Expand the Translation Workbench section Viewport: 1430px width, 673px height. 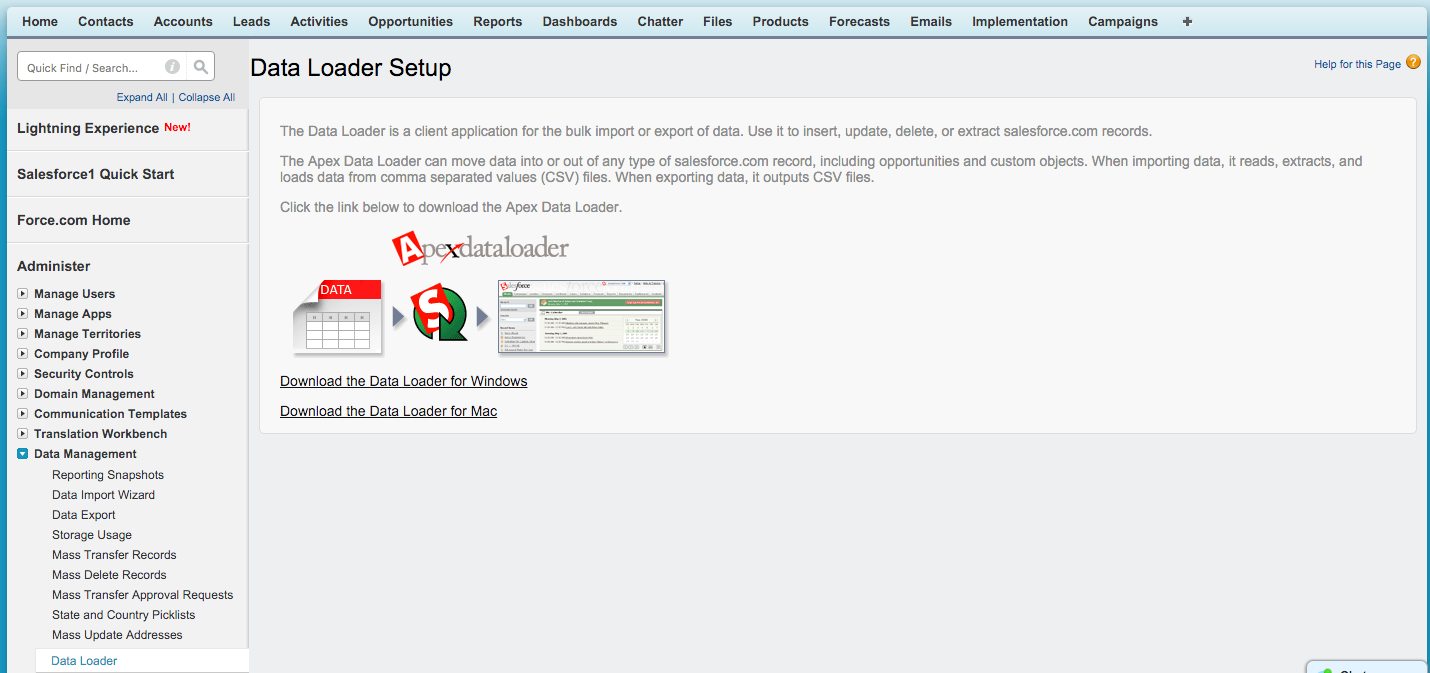23,434
